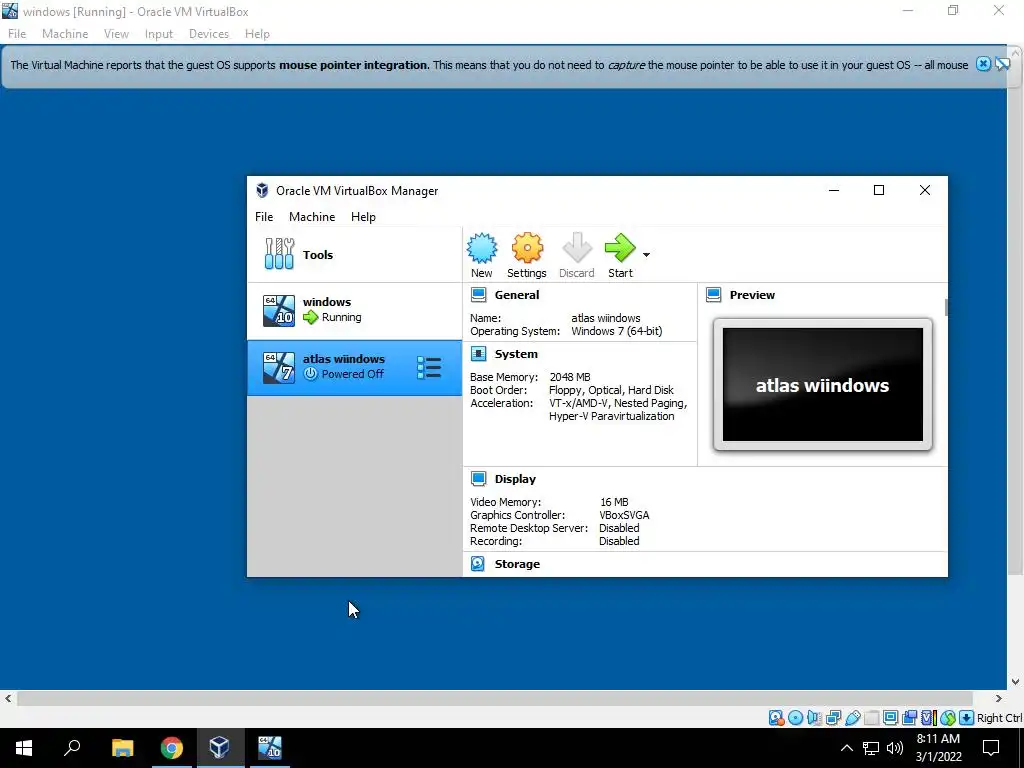
Task: Click the optical disk status icon
Action: (795, 718)
